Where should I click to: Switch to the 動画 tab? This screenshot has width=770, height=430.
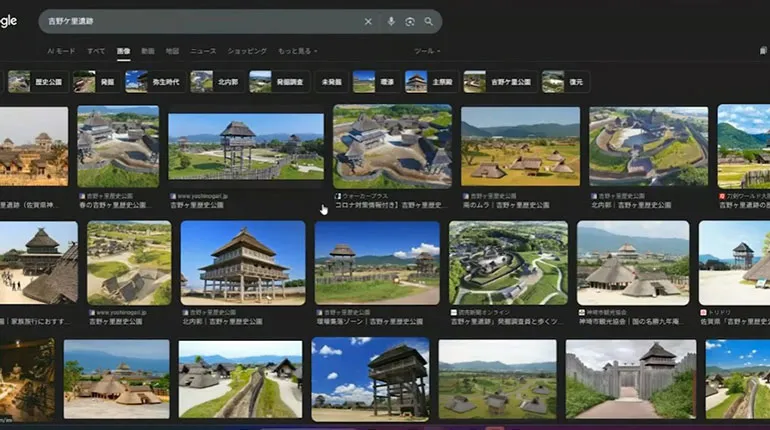(x=148, y=51)
